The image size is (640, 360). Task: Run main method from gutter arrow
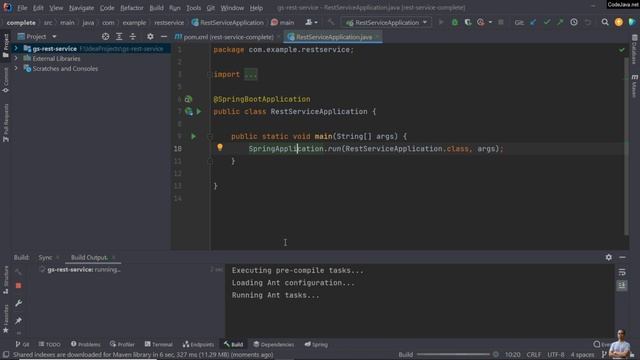193,136
